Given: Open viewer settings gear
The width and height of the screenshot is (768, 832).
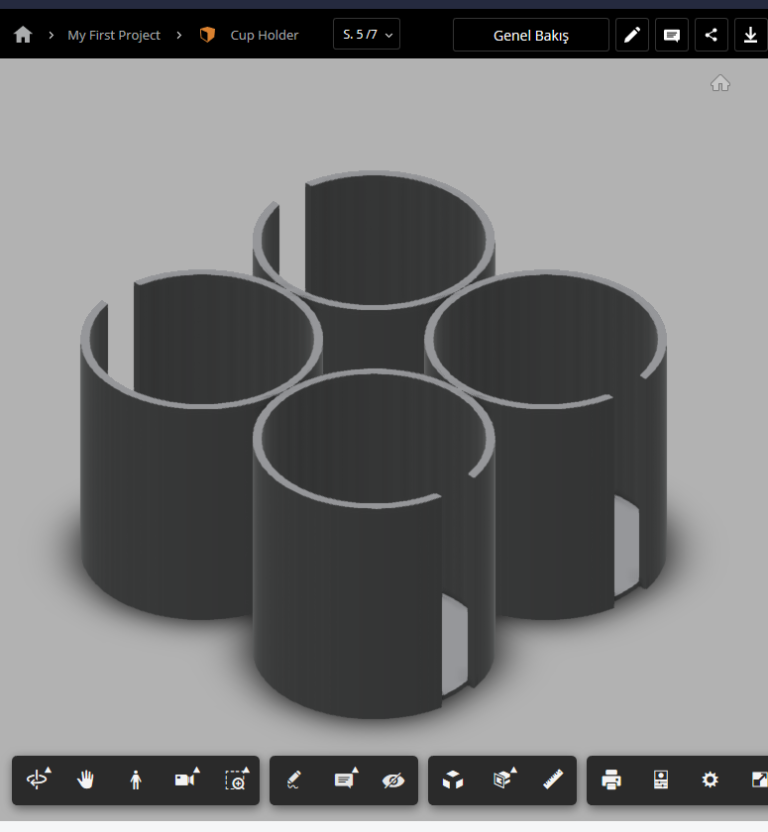Looking at the screenshot, I should (709, 780).
